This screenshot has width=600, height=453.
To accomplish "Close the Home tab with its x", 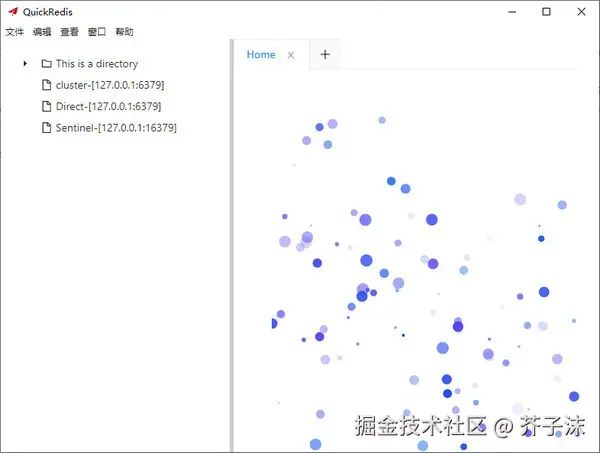I will click(291, 55).
